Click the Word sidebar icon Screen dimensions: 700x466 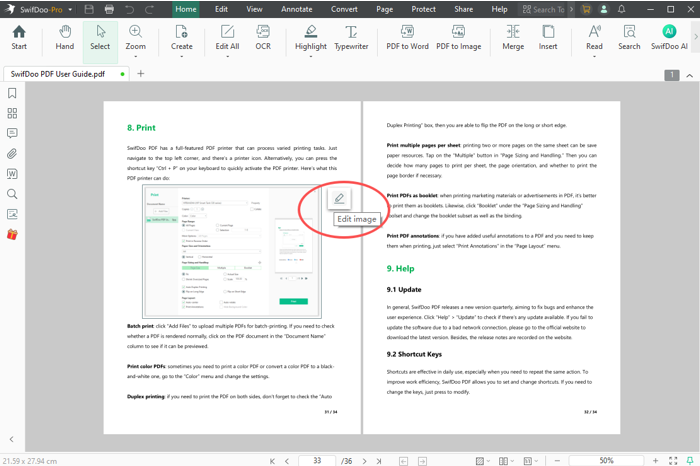pos(12,174)
